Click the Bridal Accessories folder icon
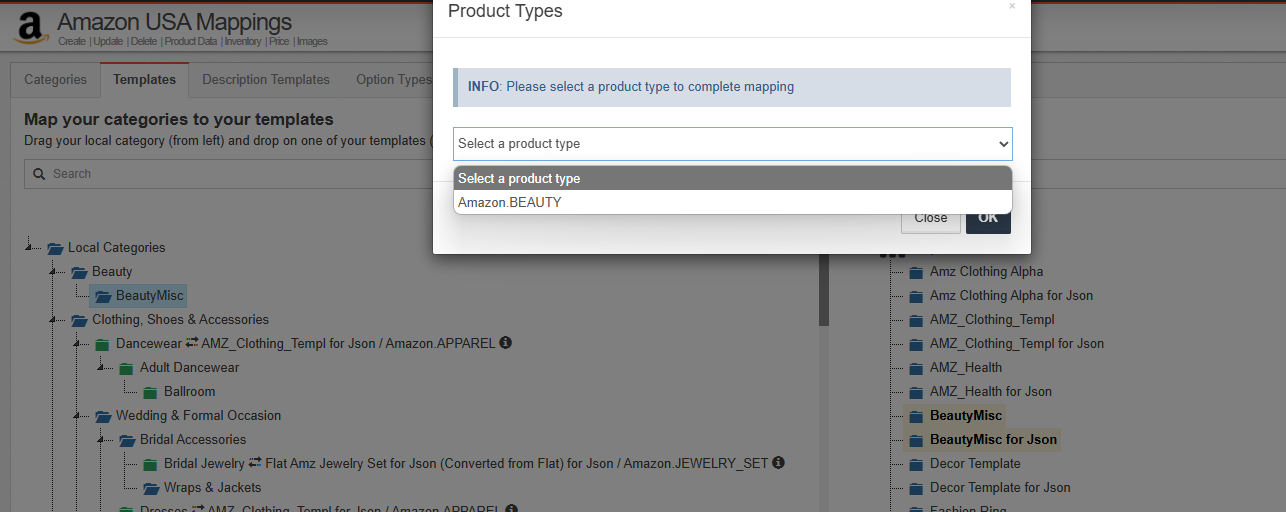Screen dimensions: 1286x512 [127, 440]
